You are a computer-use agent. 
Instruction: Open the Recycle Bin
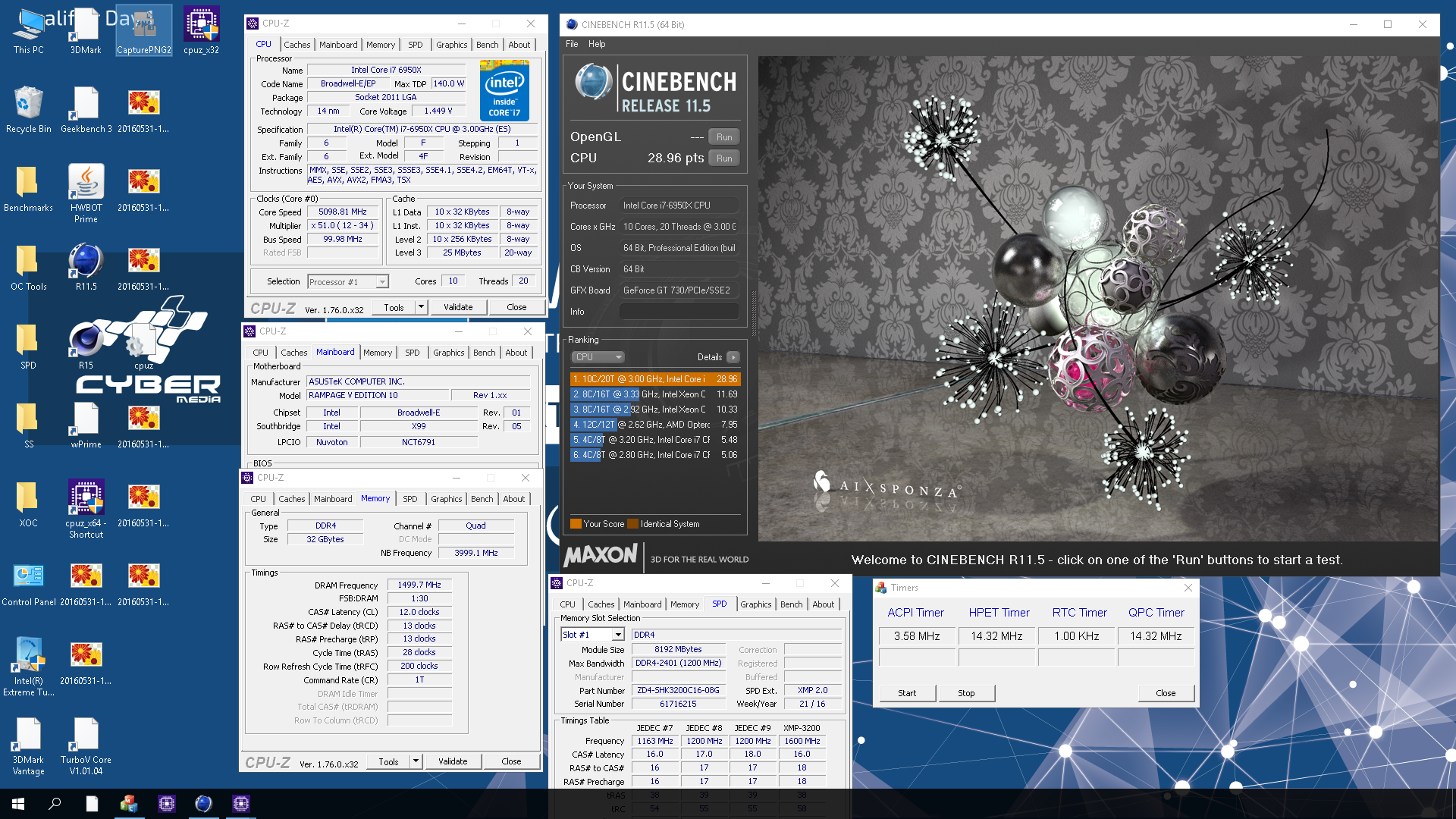(29, 109)
